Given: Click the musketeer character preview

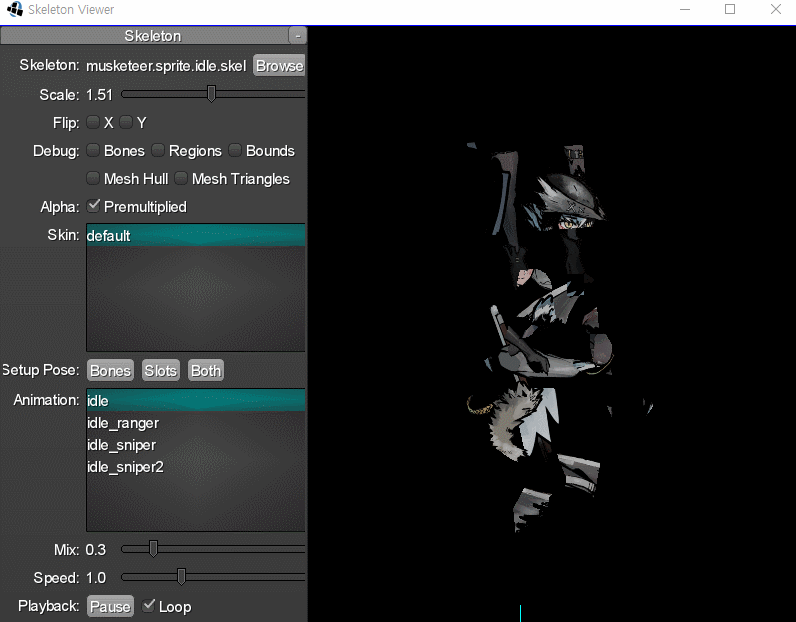Looking at the screenshot, I should tap(558, 338).
